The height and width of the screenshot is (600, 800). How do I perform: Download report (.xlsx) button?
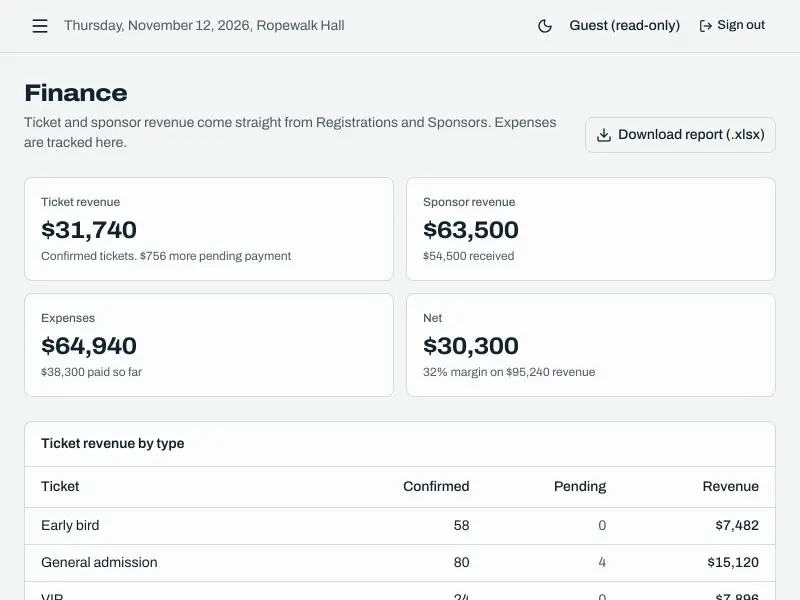click(680, 135)
